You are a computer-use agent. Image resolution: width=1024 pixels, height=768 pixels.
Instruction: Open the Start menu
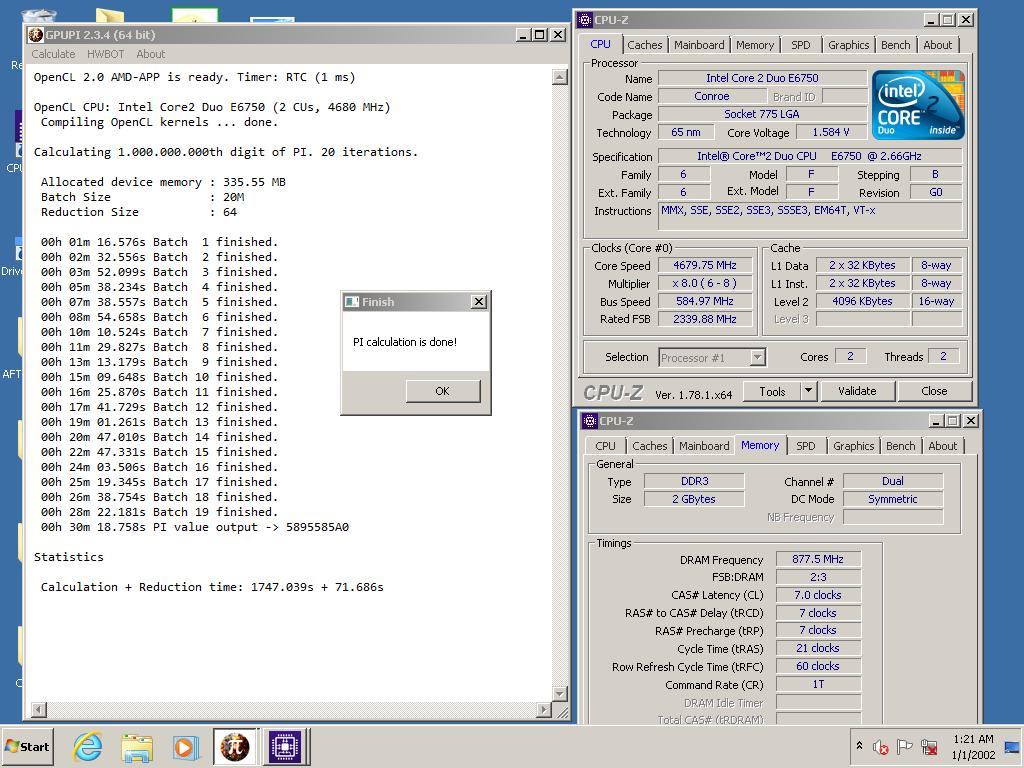[x=27, y=746]
